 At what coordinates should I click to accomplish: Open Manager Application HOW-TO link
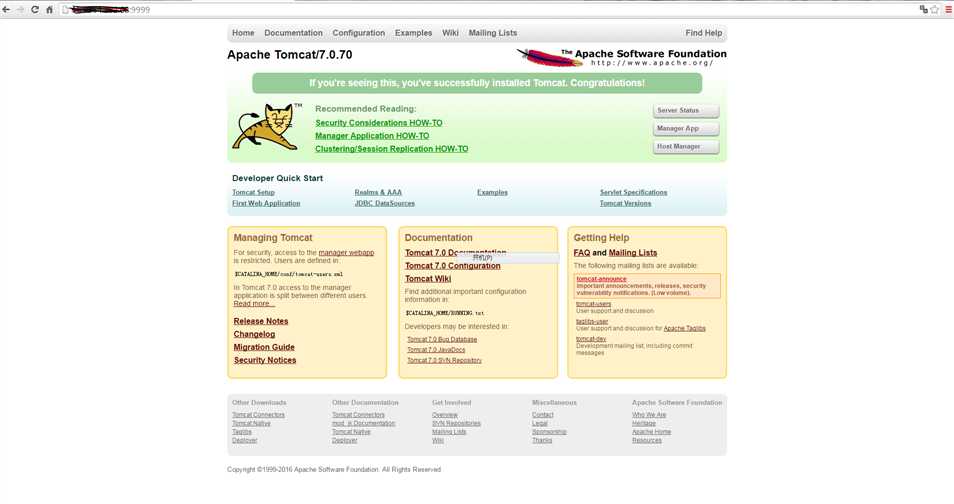(372, 136)
